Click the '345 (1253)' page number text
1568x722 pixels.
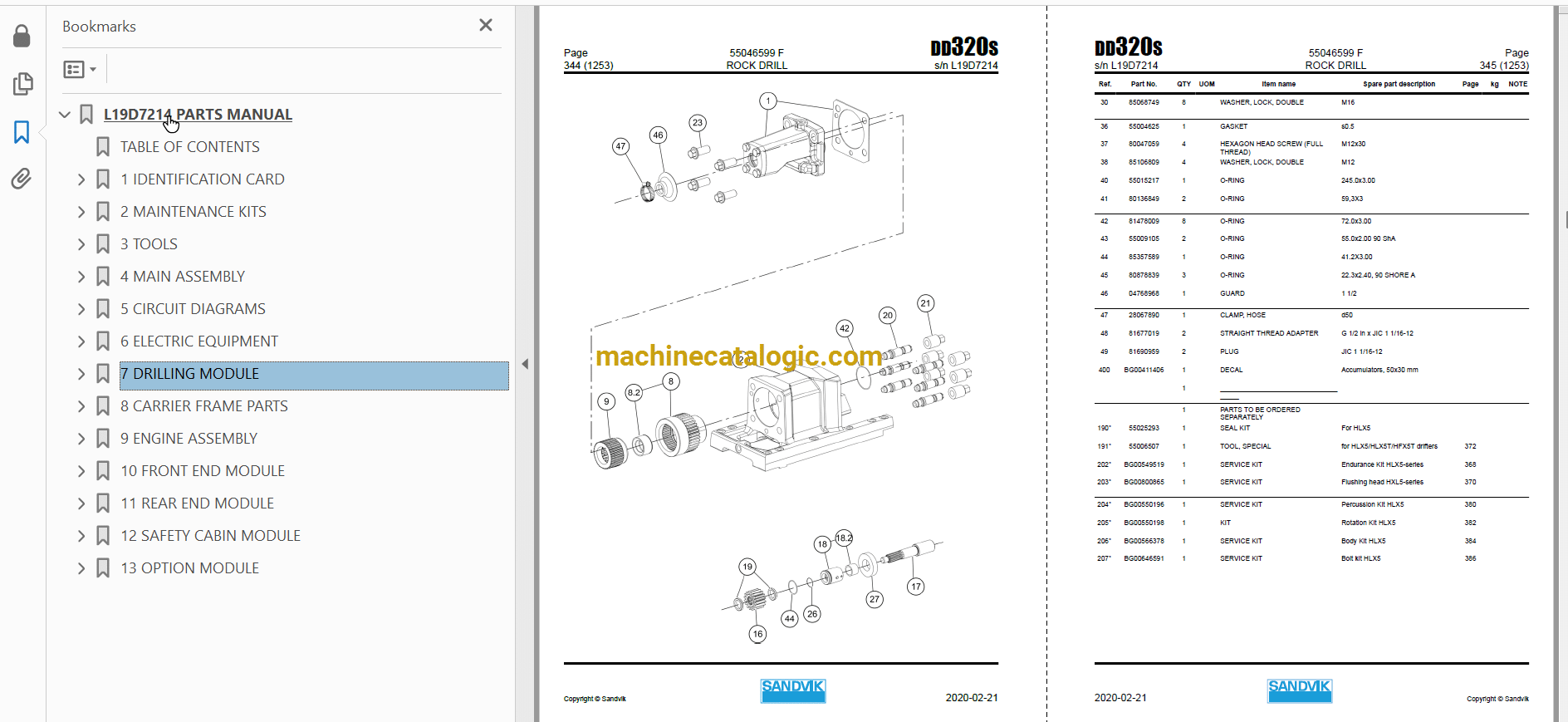(x=1504, y=66)
